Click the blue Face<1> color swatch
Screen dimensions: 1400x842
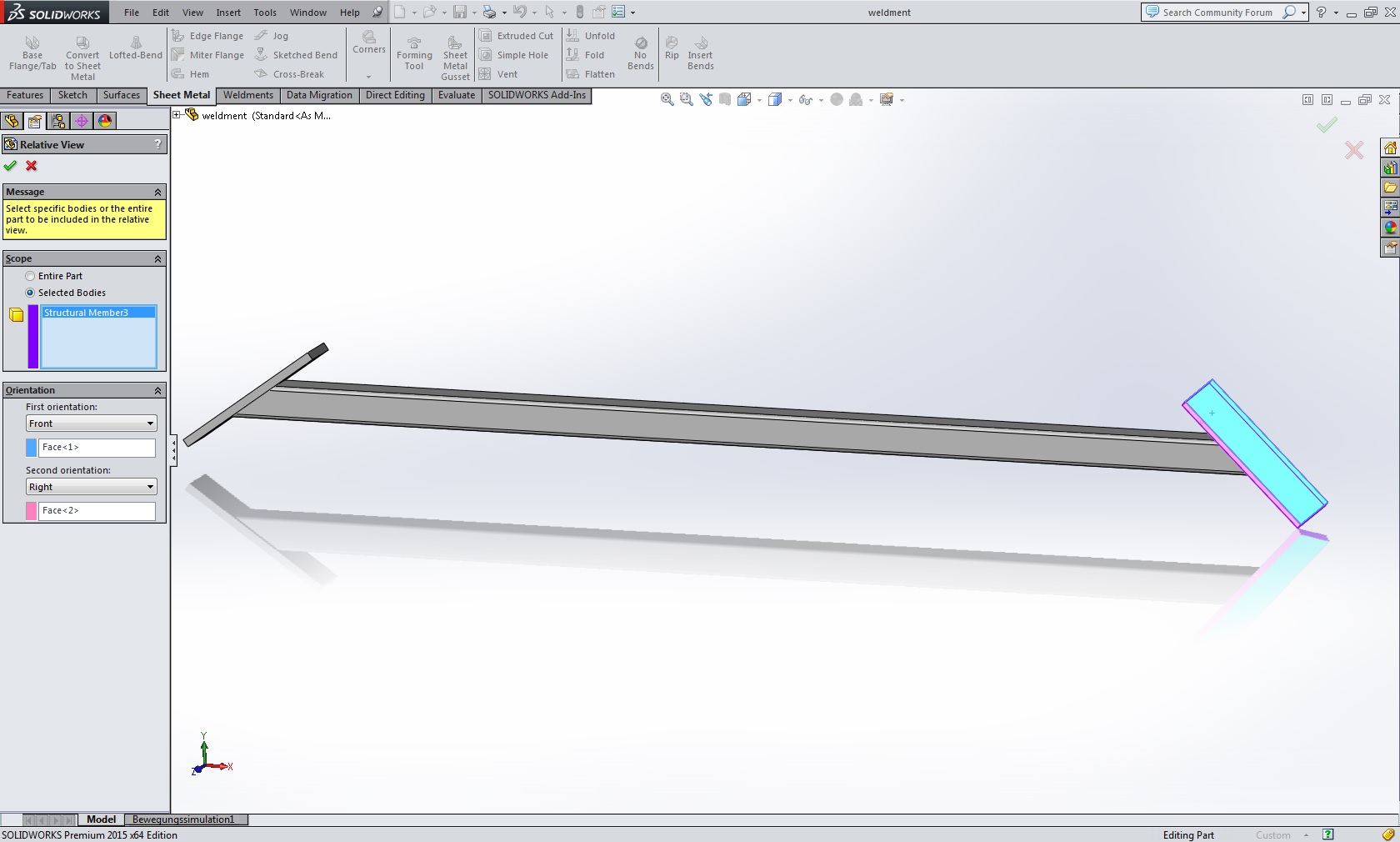(x=32, y=448)
